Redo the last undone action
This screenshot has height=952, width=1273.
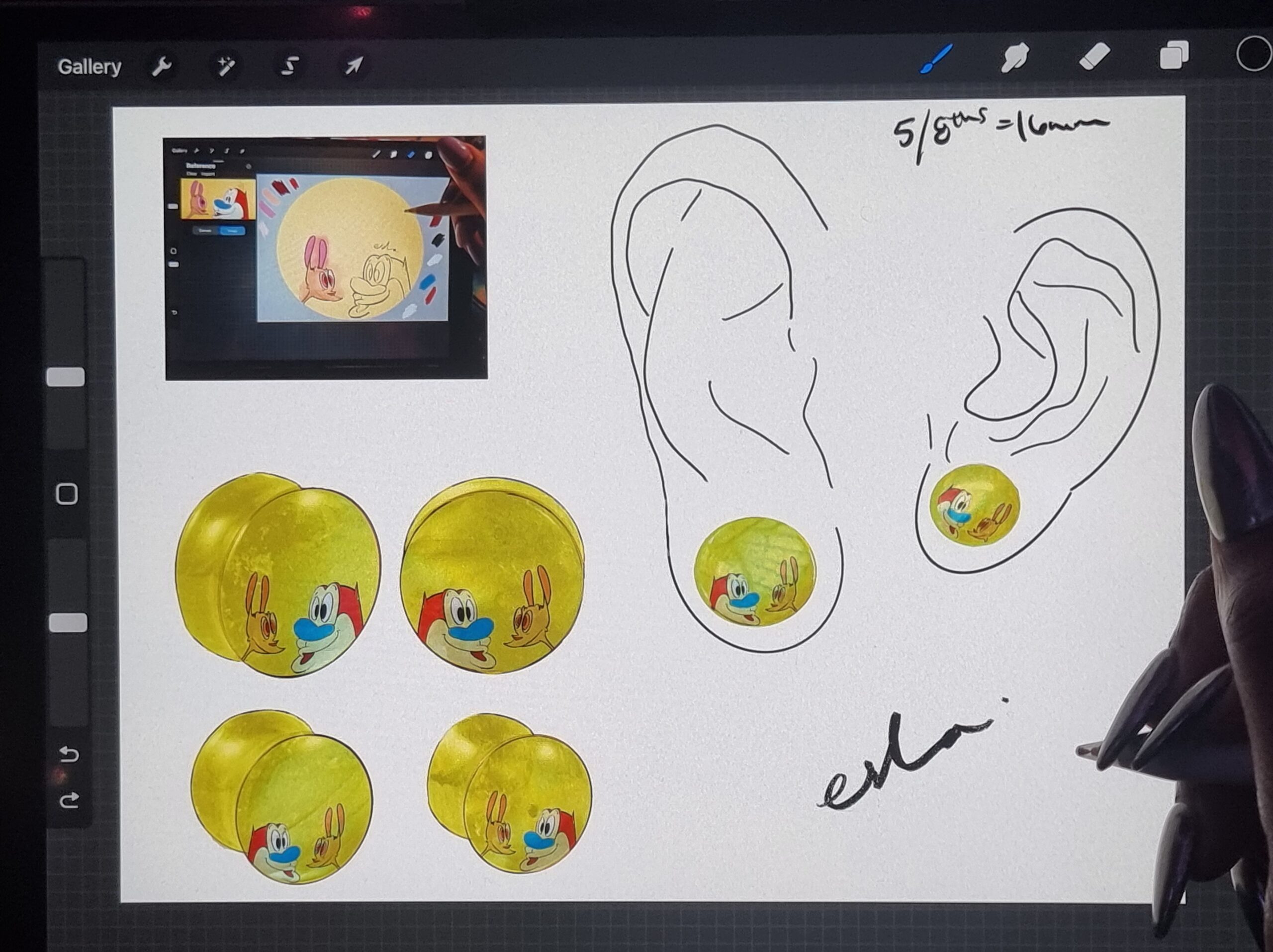tap(69, 800)
